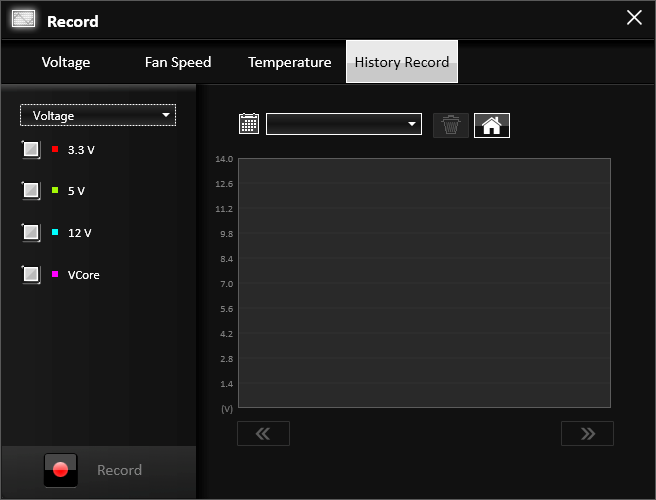Image resolution: width=656 pixels, height=500 pixels.
Task: Close the Record window with X
Action: [x=634, y=18]
